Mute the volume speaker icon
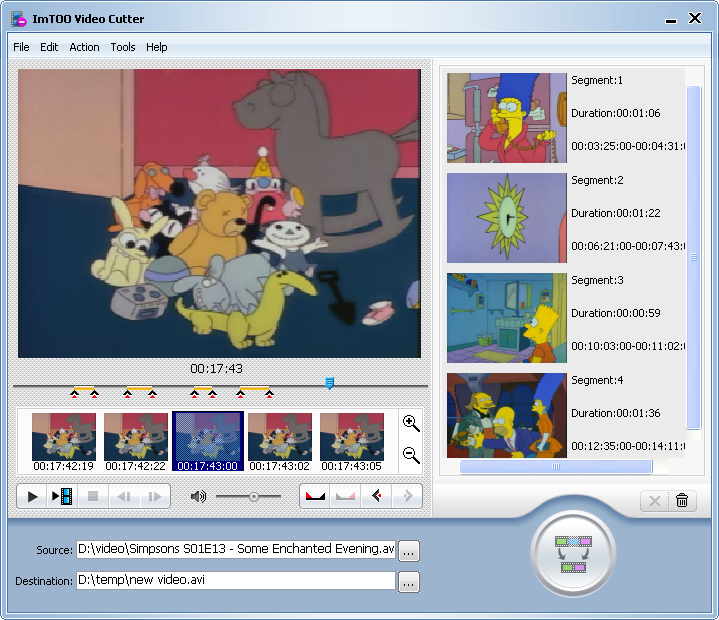 [198, 496]
